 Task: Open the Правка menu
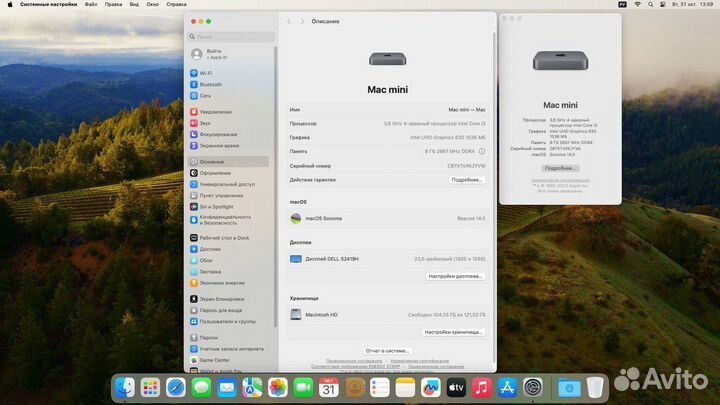pos(113,4)
